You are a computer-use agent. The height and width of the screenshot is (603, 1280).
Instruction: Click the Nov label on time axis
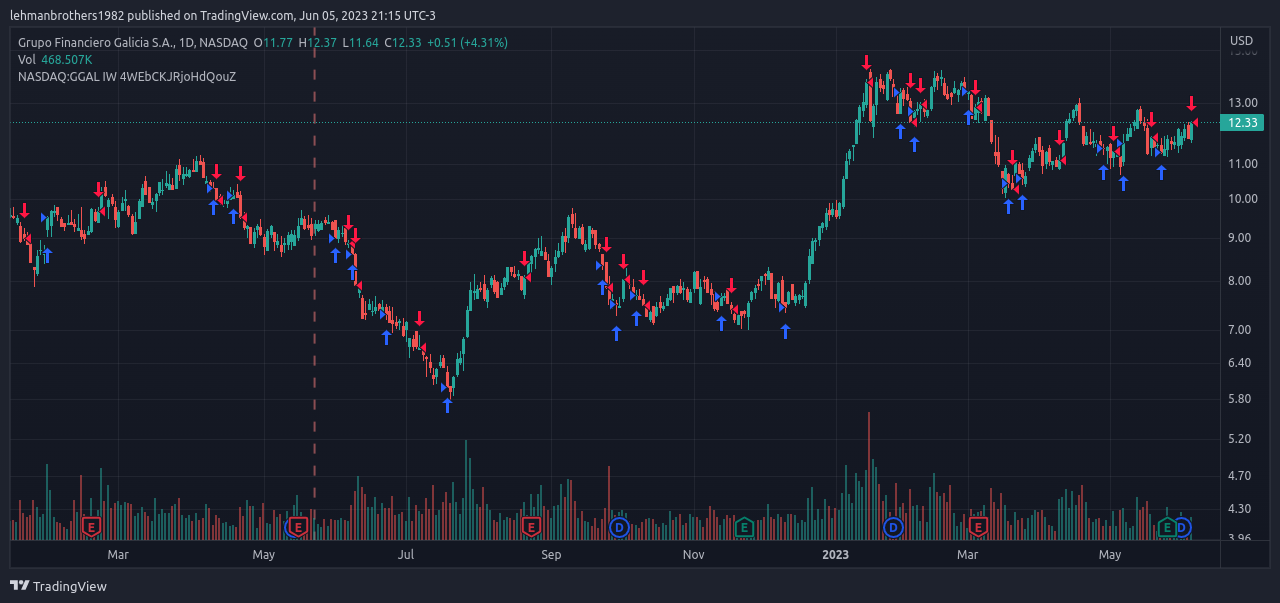(x=694, y=554)
